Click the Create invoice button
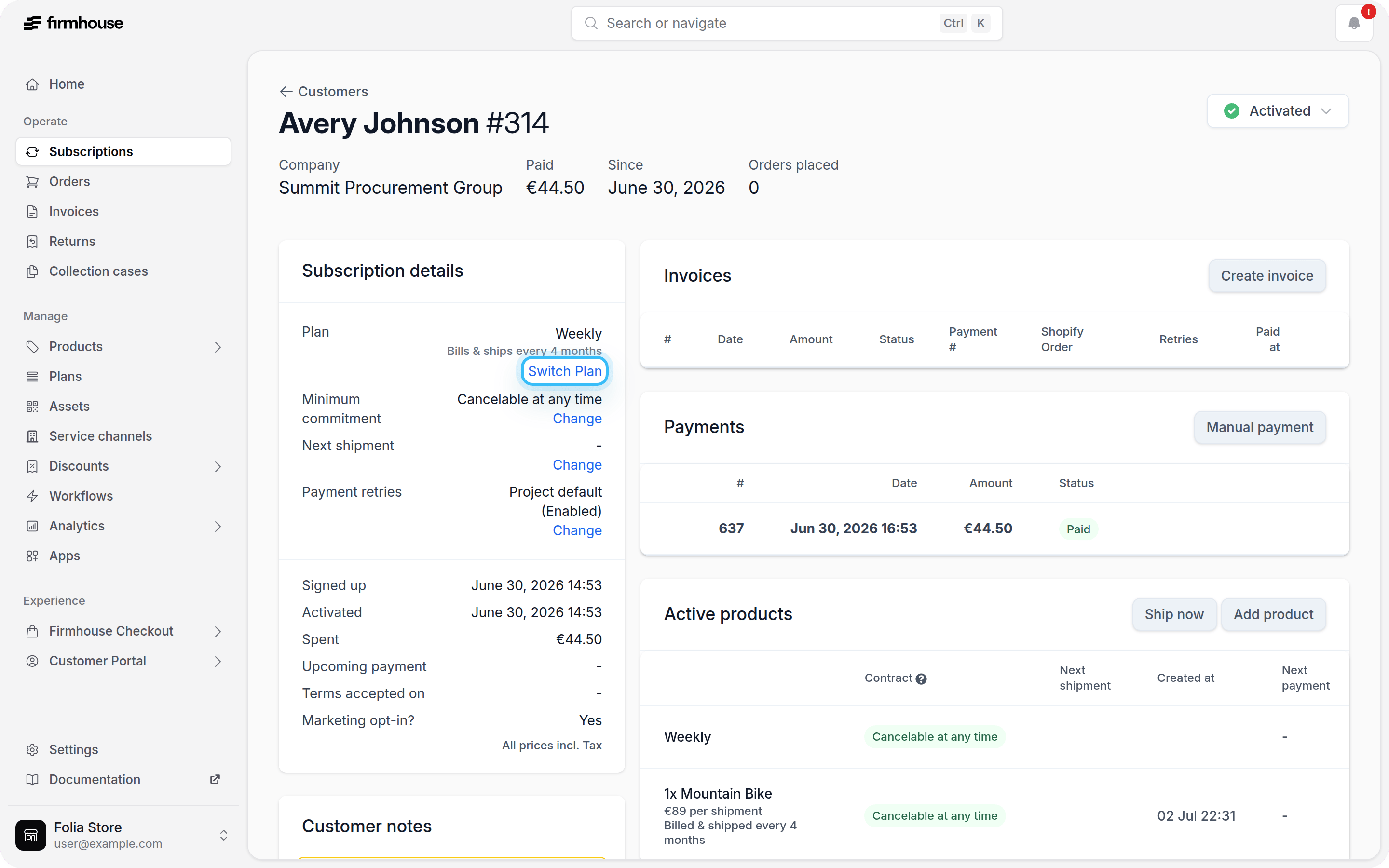 (x=1267, y=275)
